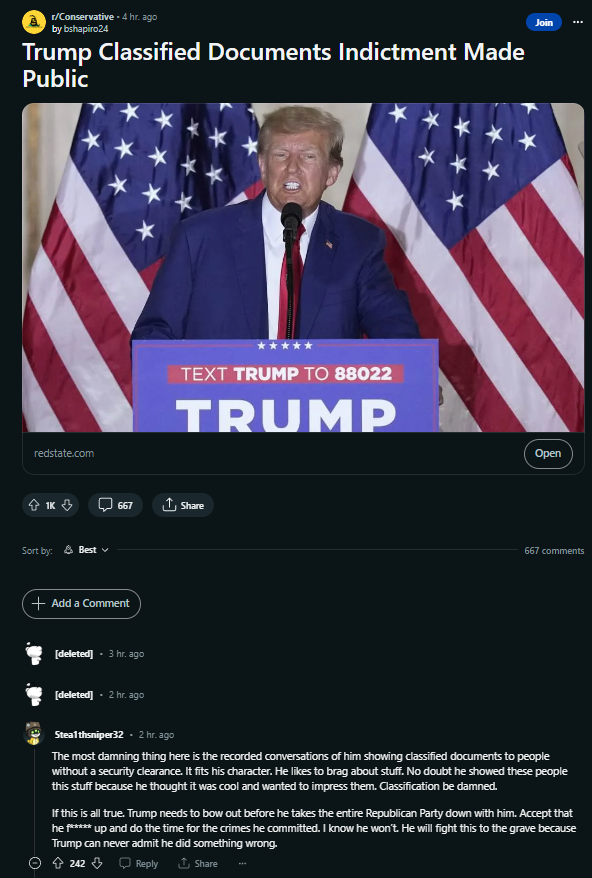Click the r/Conservative subreddit avatar
This screenshot has height=878, width=592.
pyautogui.click(x=34, y=22)
